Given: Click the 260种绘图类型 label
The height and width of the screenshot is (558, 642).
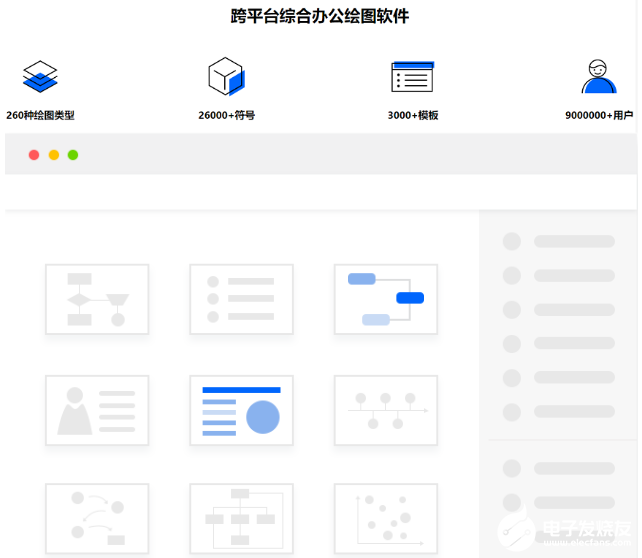Looking at the screenshot, I should tap(40, 116).
